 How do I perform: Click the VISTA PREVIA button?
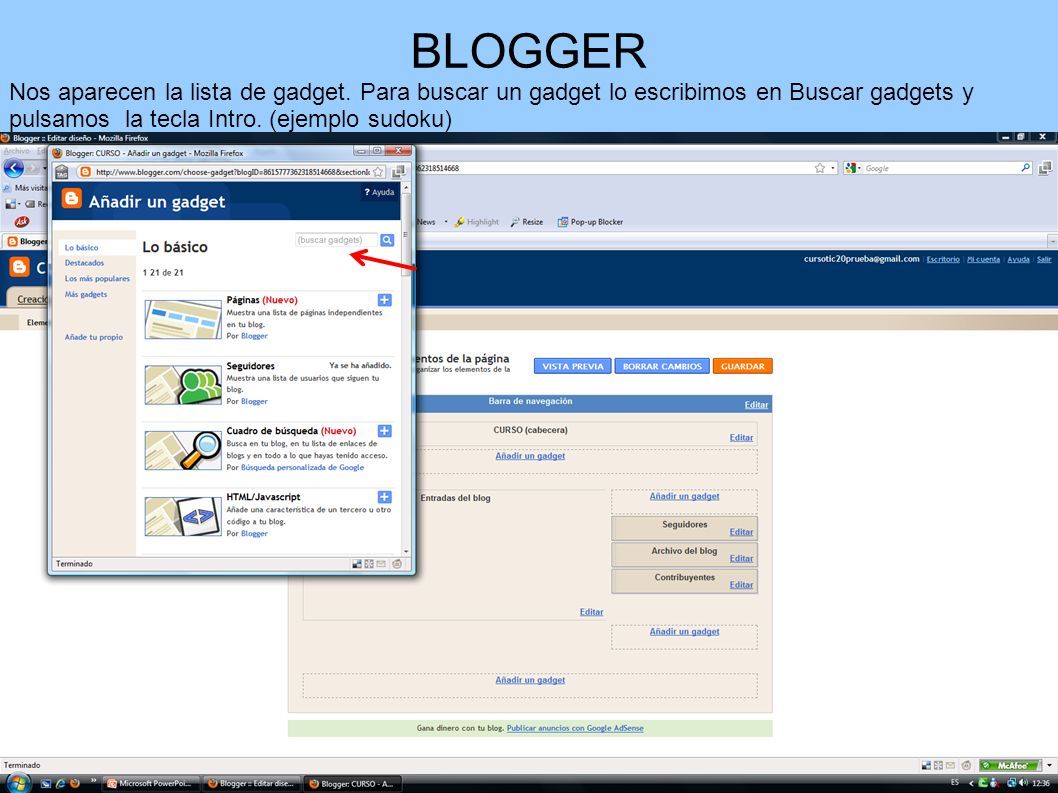point(572,366)
